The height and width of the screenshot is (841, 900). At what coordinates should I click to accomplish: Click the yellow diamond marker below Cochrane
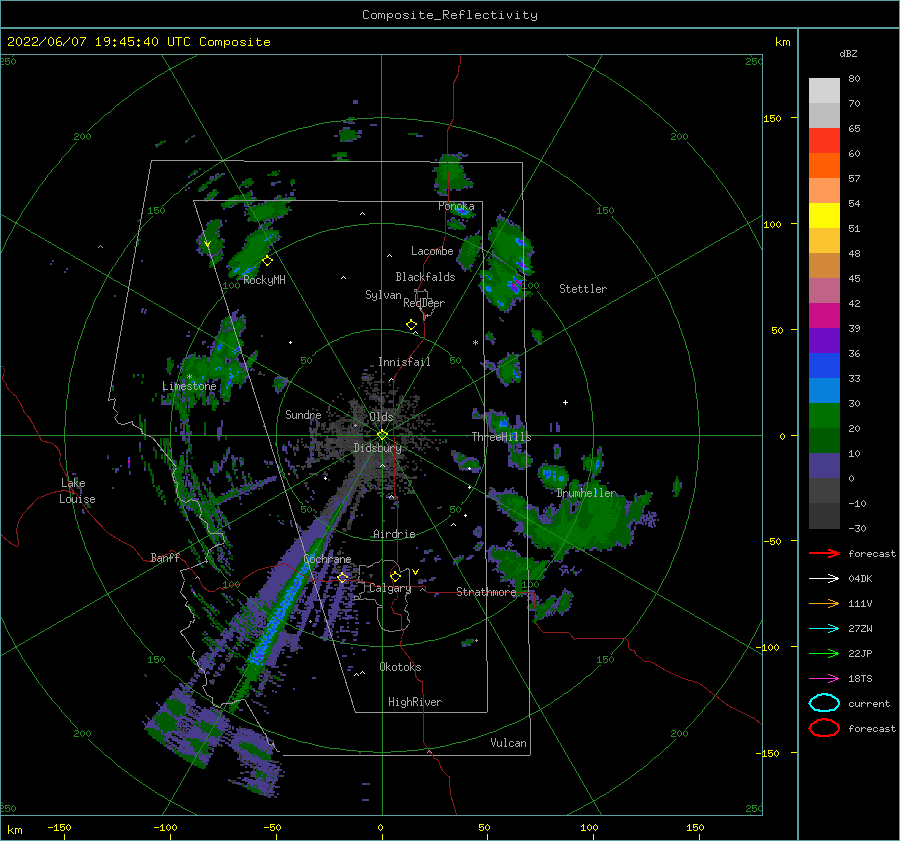(343, 578)
